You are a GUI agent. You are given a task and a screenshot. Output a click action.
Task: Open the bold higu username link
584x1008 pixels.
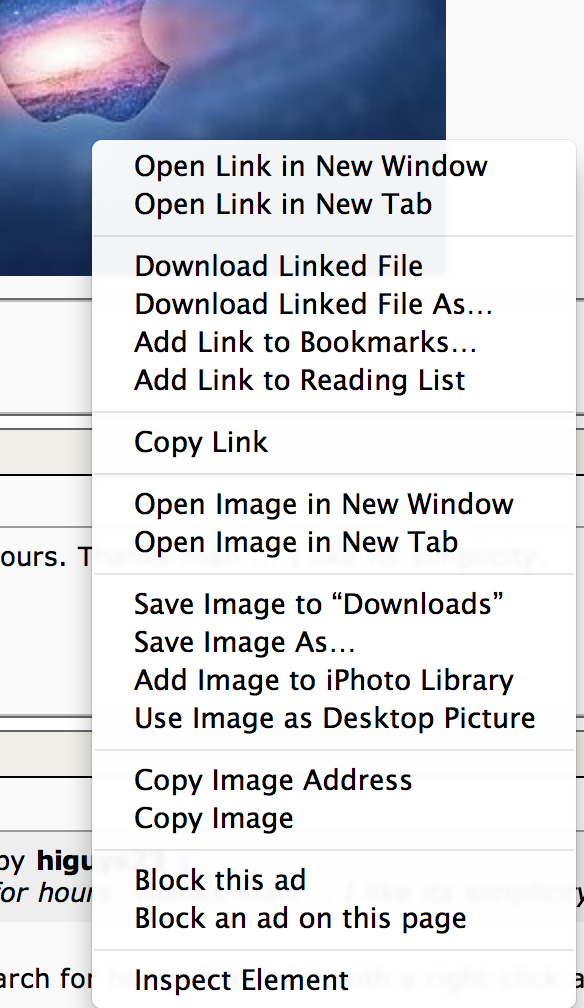(64, 861)
